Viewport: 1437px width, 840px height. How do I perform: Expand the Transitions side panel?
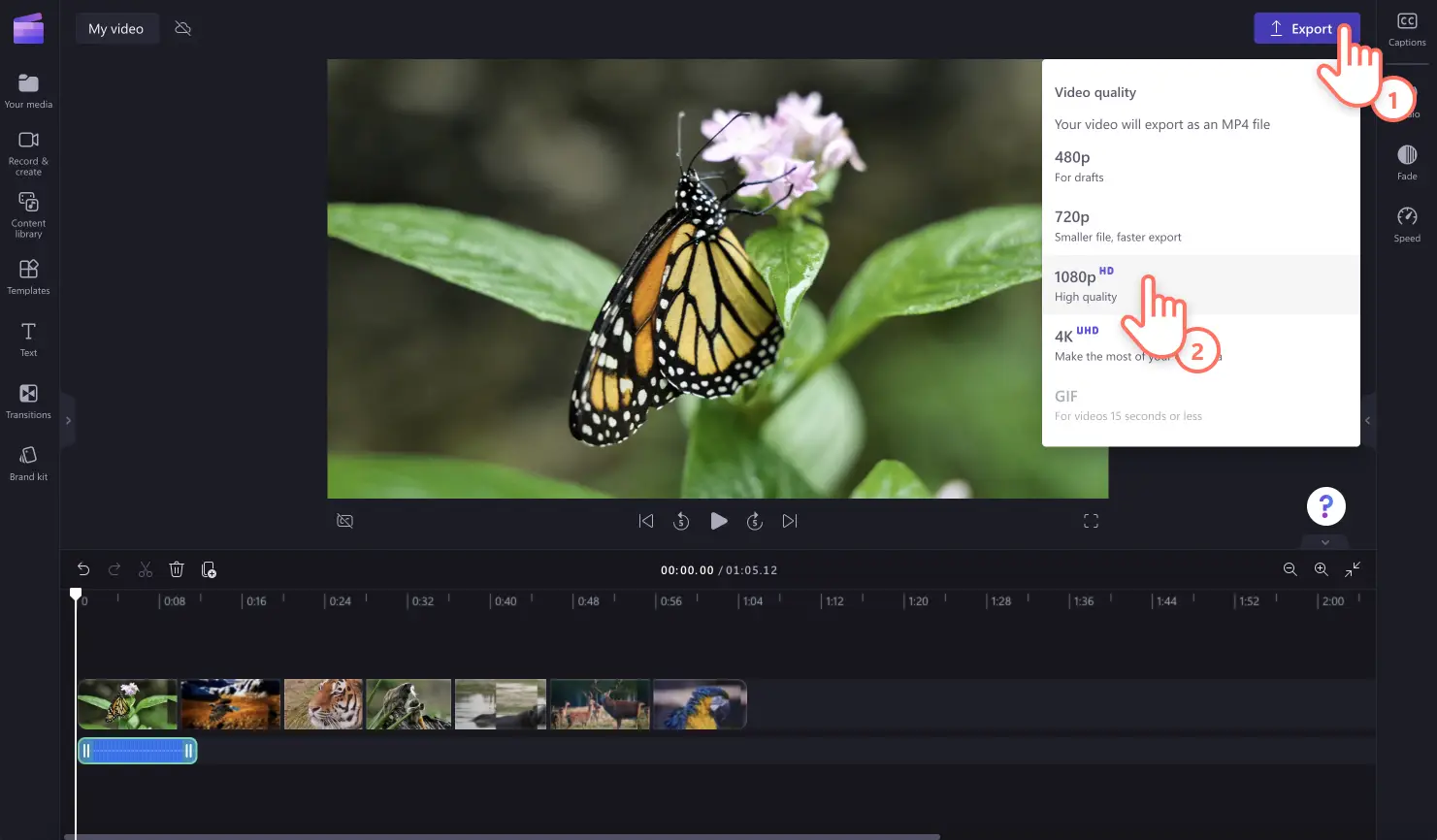[68, 420]
